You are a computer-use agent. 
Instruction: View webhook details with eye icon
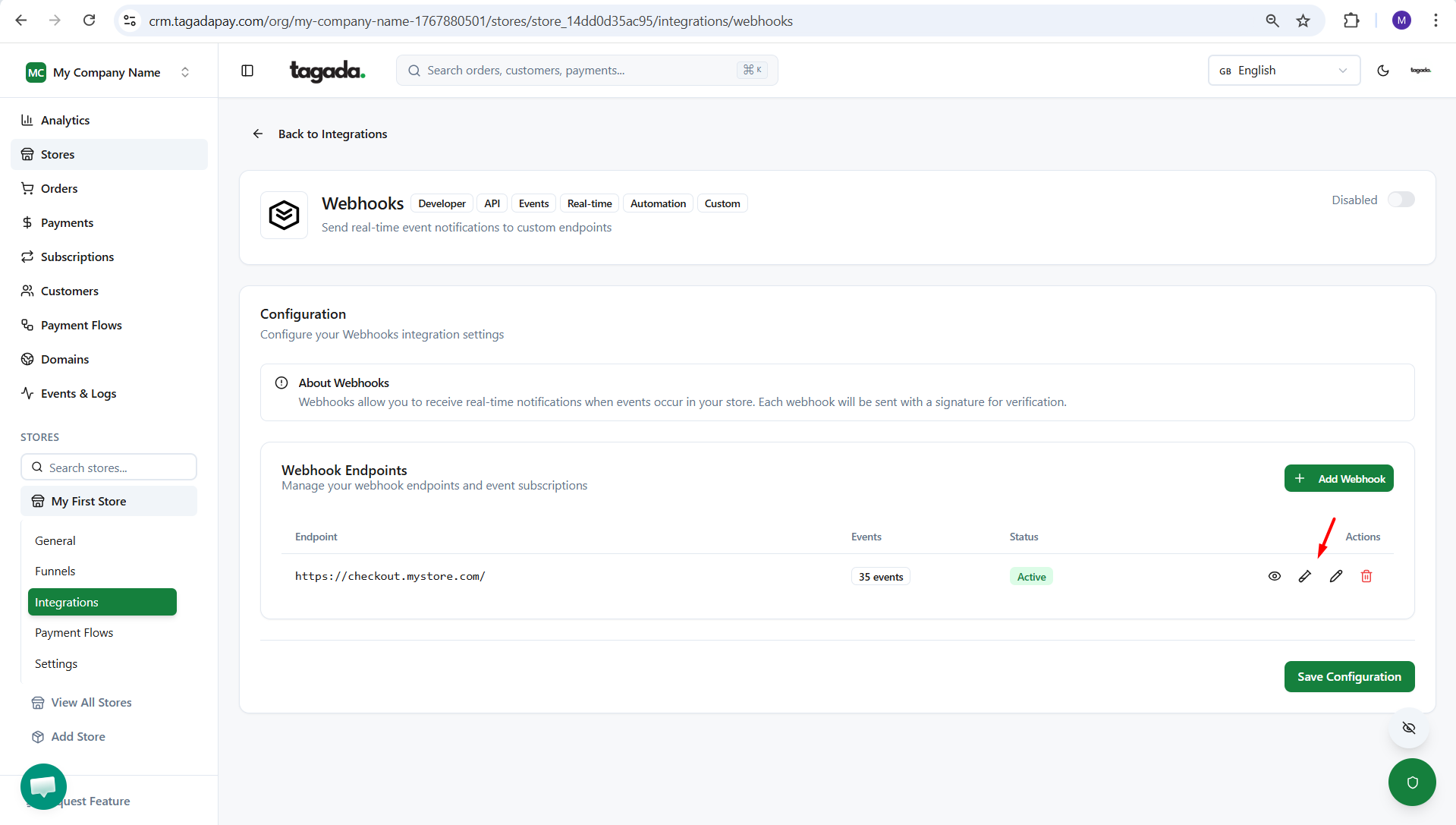1275,577
